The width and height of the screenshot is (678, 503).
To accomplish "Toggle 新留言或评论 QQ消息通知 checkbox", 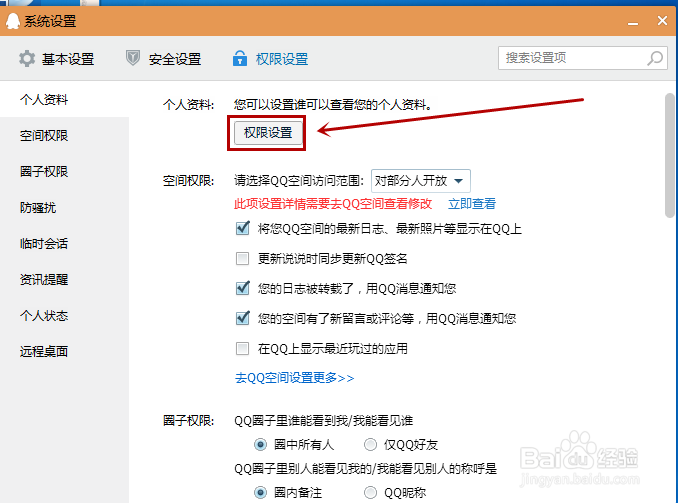I will (243, 318).
